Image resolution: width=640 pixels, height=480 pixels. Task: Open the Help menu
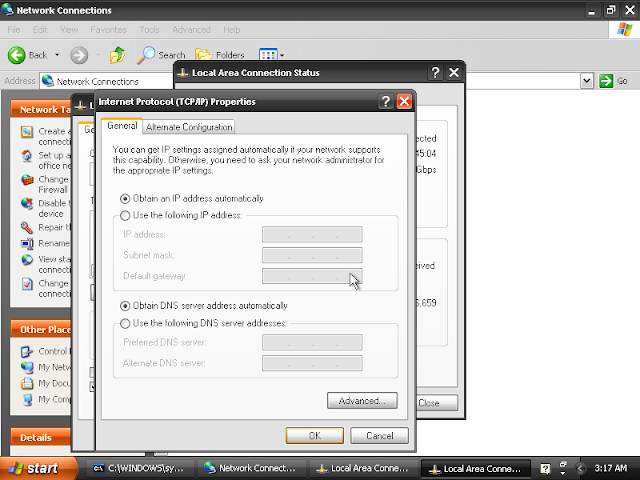pos(231,30)
